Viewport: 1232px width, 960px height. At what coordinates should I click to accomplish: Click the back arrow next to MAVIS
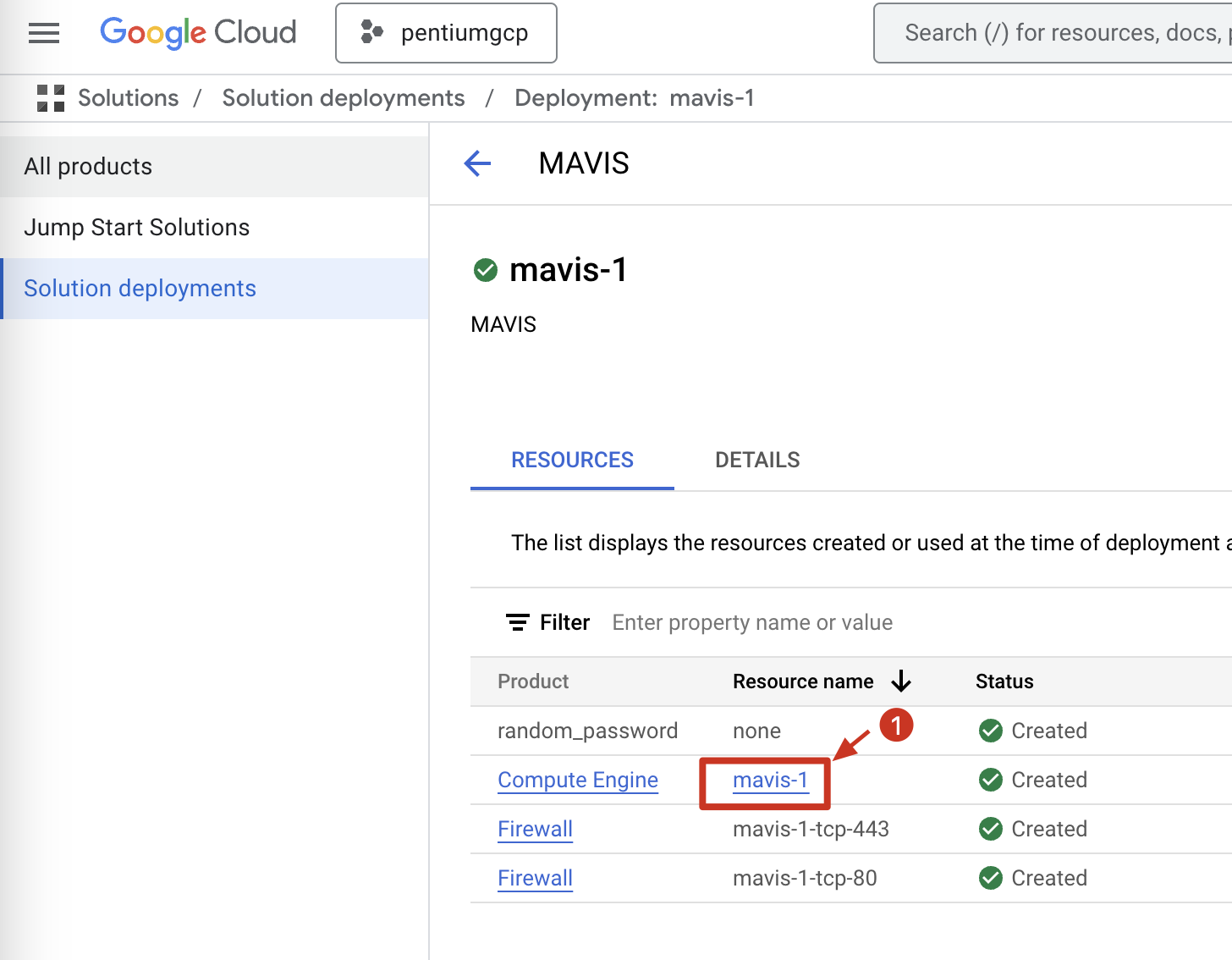coord(478,163)
